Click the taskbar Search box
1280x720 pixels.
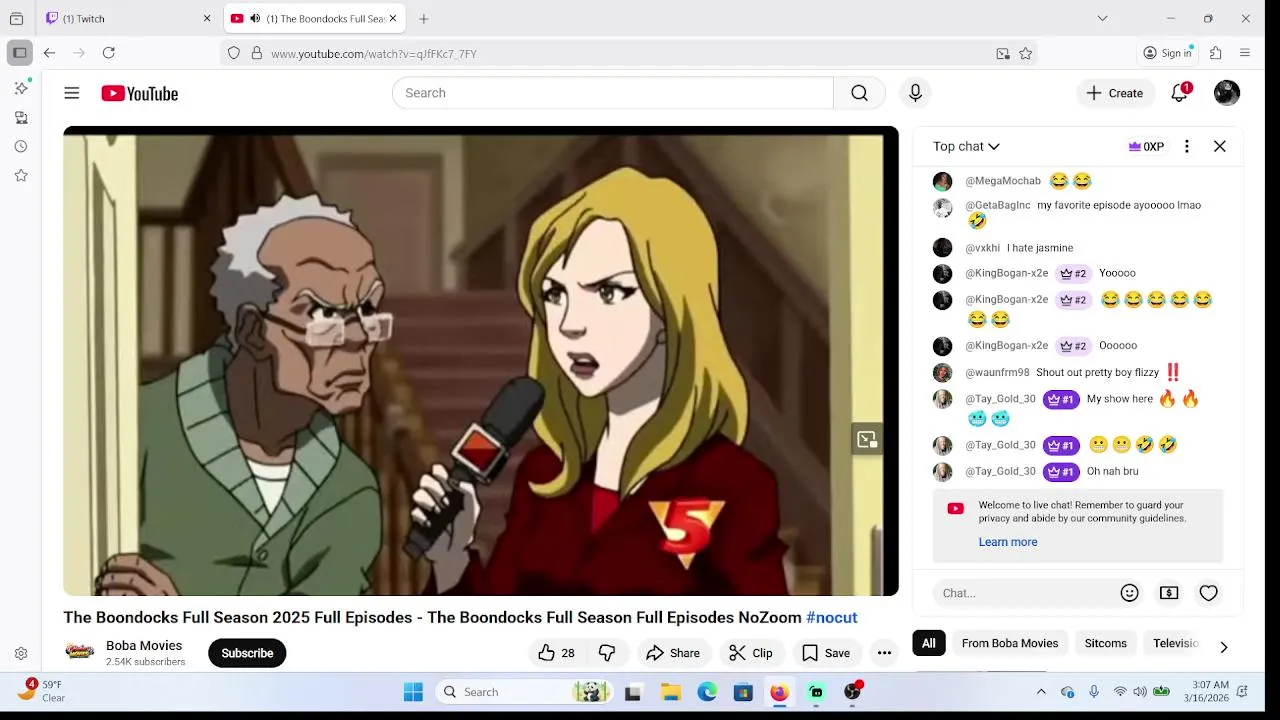click(524, 692)
